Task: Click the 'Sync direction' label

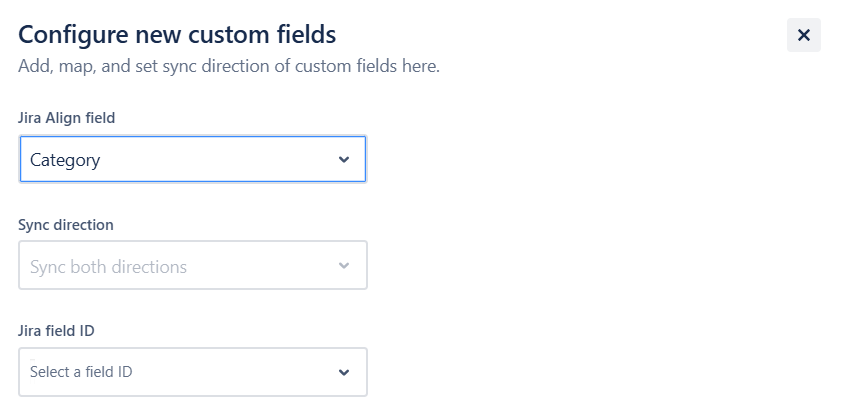Action: (x=66, y=225)
